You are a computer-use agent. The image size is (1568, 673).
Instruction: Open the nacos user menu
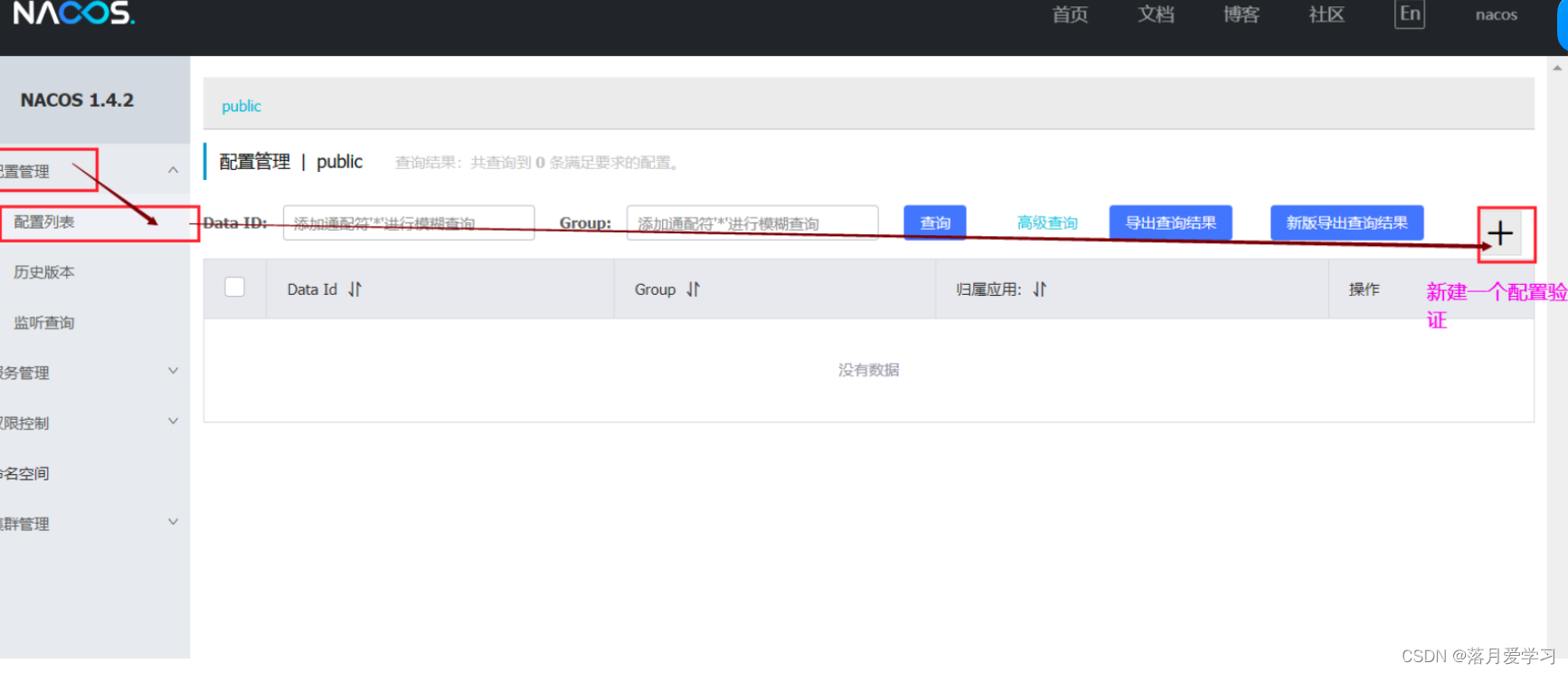[1497, 14]
